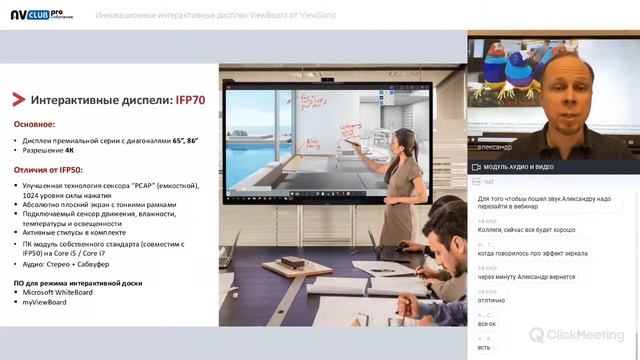Viewport: 640px width, 360px height.
Task: Click the bullet 'Абсолютно плоский экран с тонкими рамками'
Action: [100, 204]
